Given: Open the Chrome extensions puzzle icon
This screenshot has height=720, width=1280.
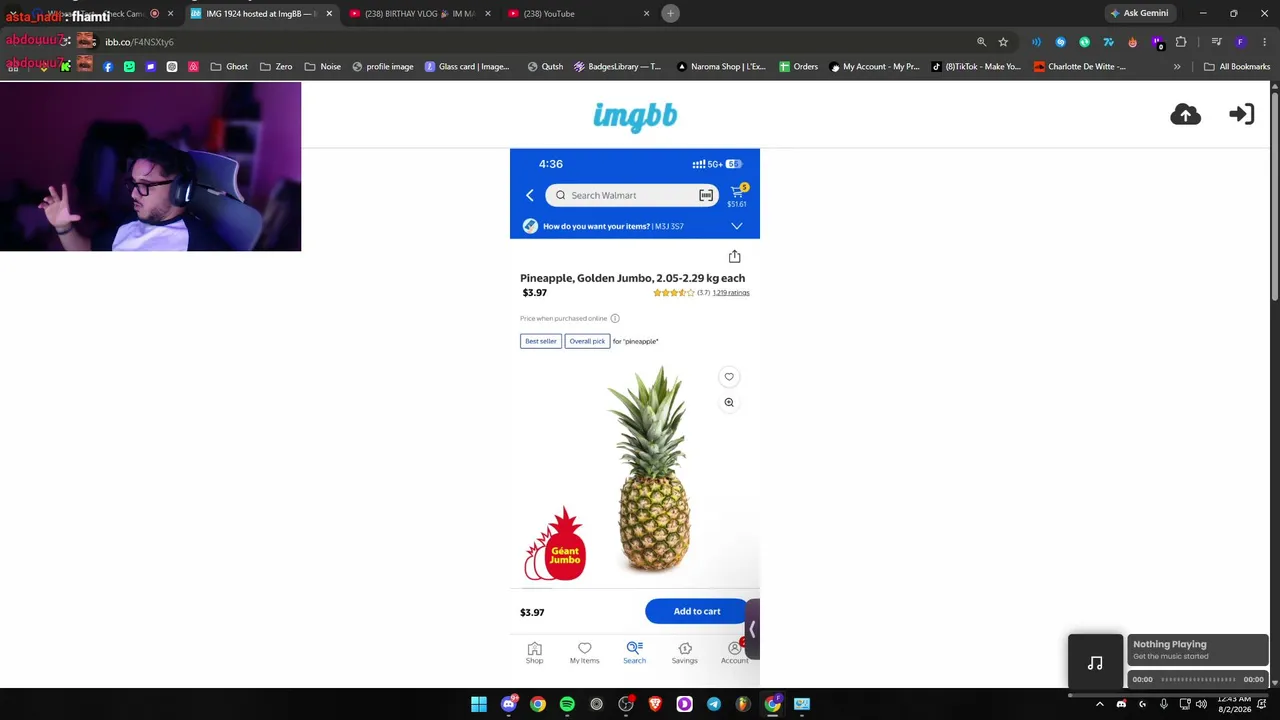Looking at the screenshot, I should 1181,42.
